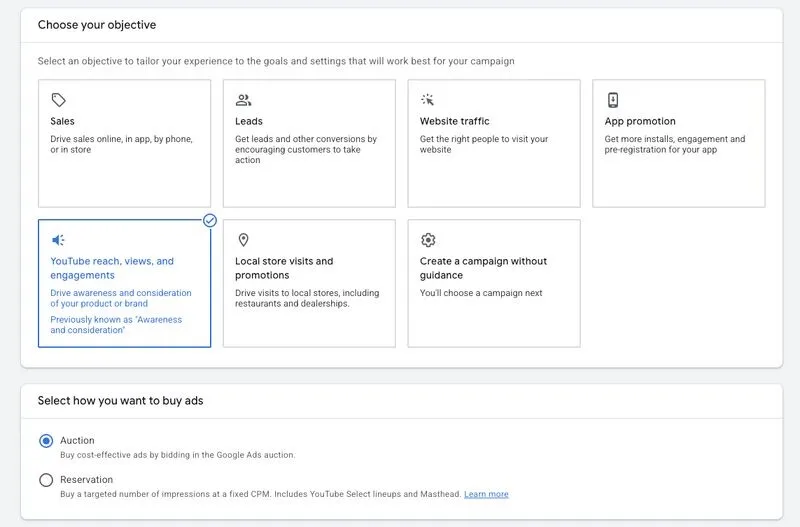The width and height of the screenshot is (800, 527).
Task: Click the Local store visits pin icon
Action: [243, 240]
